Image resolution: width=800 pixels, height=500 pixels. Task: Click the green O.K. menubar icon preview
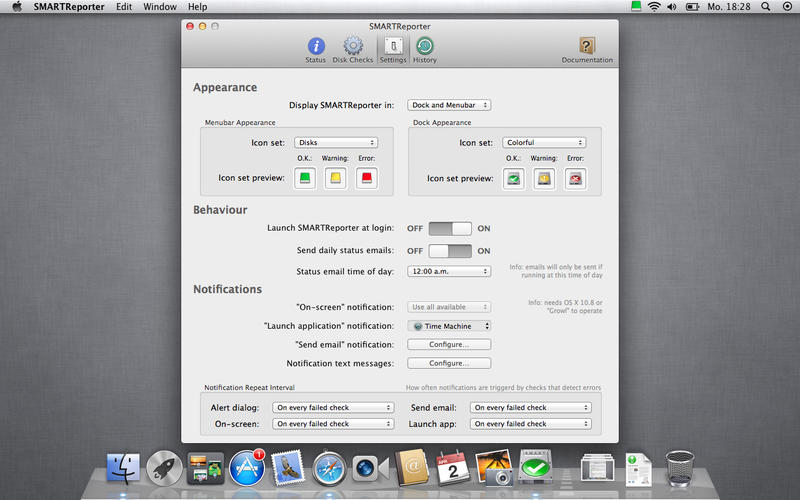(305, 179)
